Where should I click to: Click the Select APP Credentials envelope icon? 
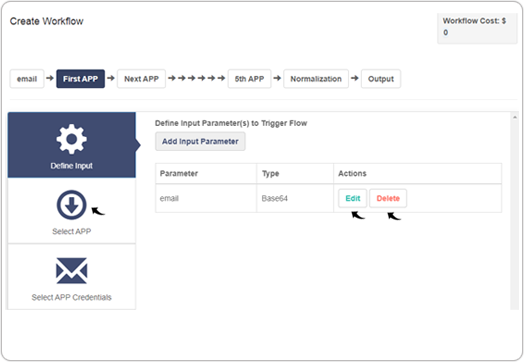[72, 270]
